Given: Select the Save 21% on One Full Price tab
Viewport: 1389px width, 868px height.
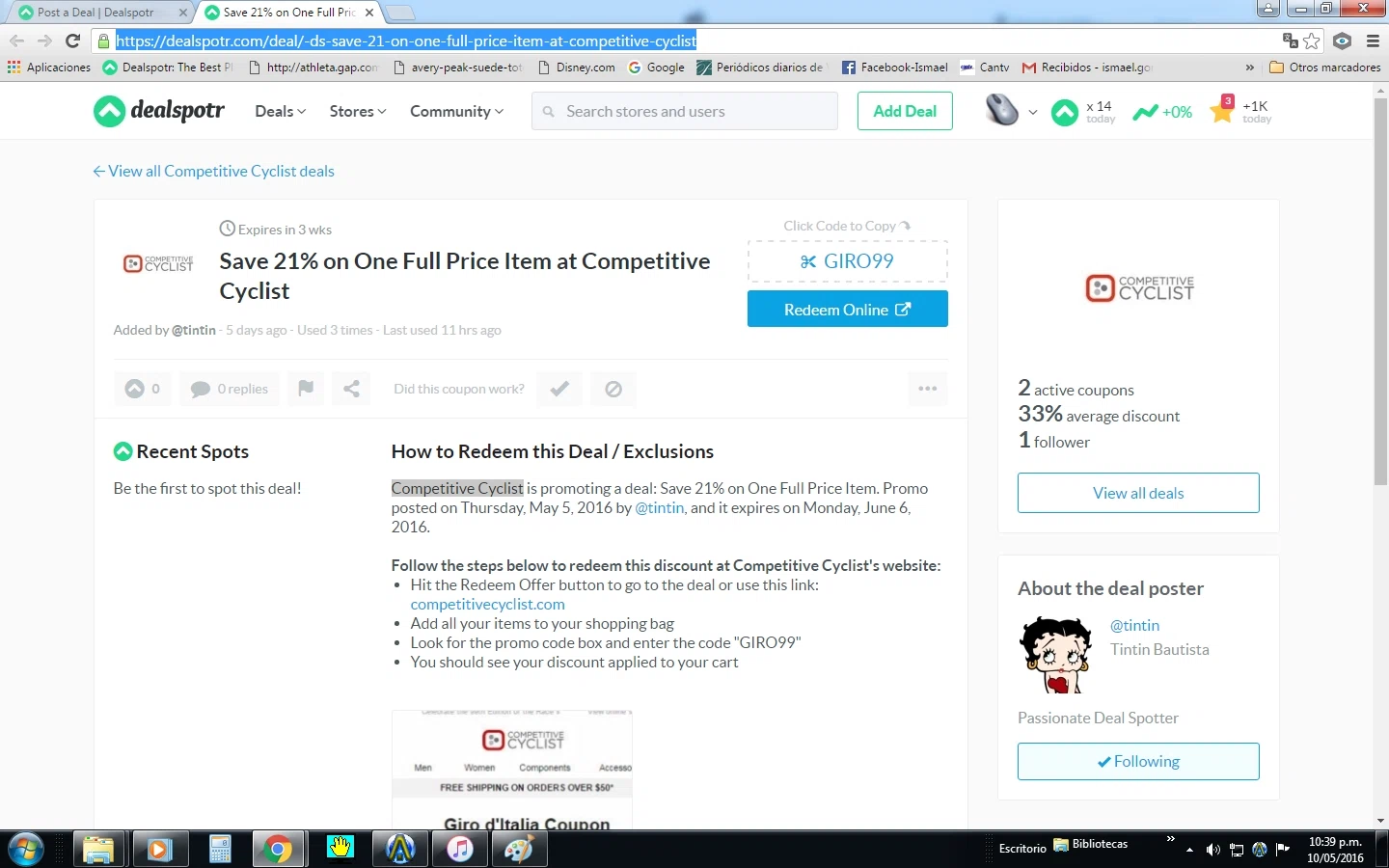Looking at the screenshot, I should coord(287,13).
